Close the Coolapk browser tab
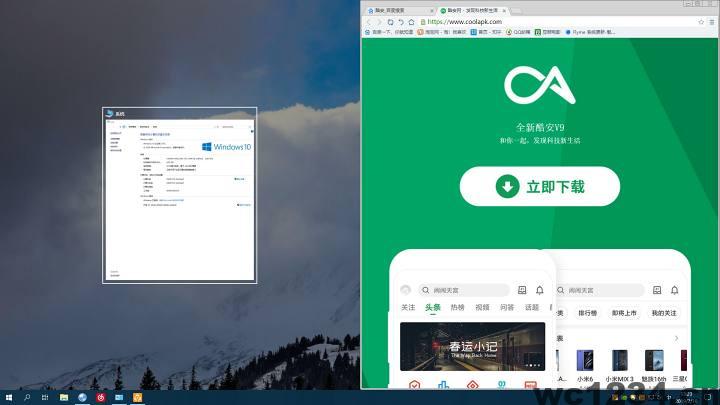 [x=504, y=10]
